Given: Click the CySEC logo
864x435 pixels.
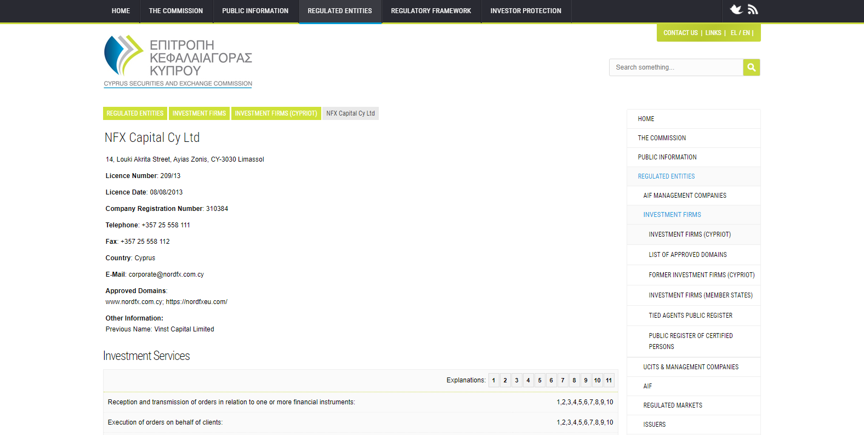Looking at the screenshot, I should pyautogui.click(x=178, y=61).
